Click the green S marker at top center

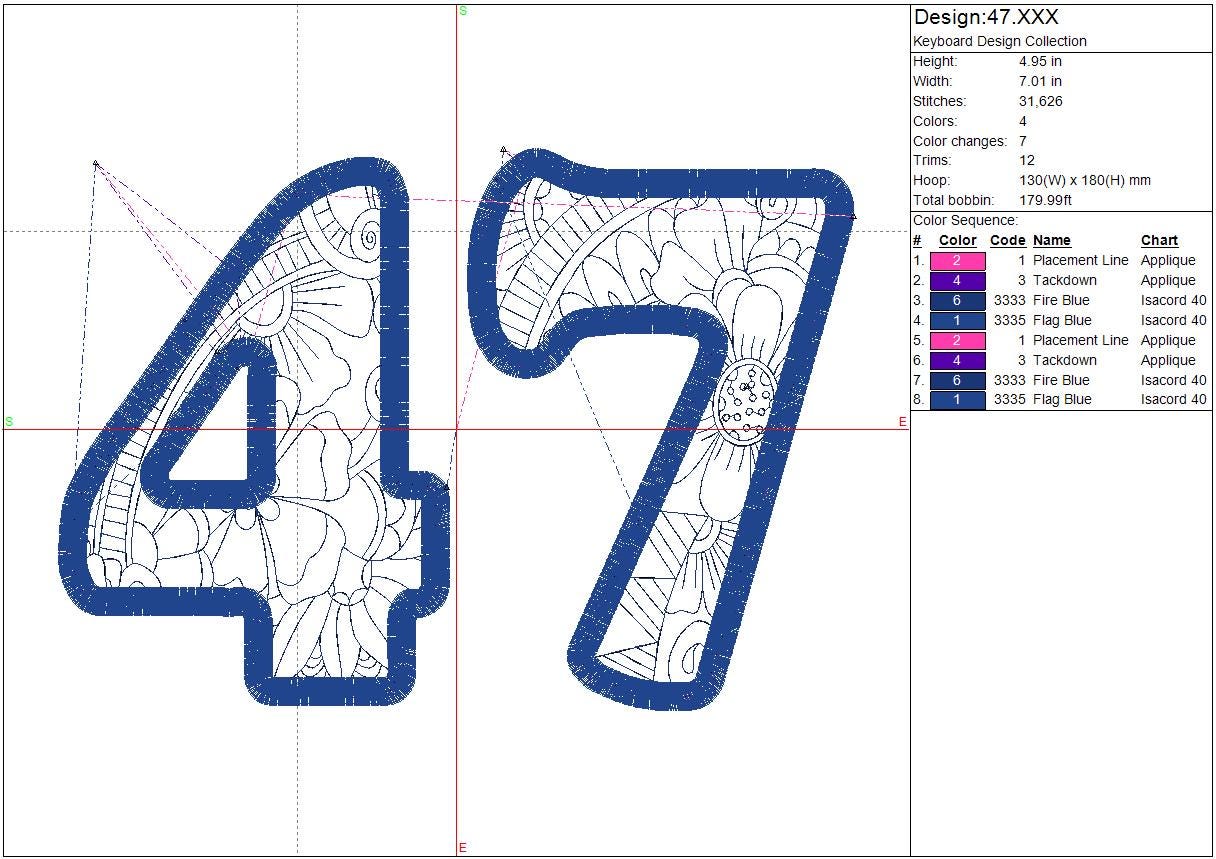463,11
